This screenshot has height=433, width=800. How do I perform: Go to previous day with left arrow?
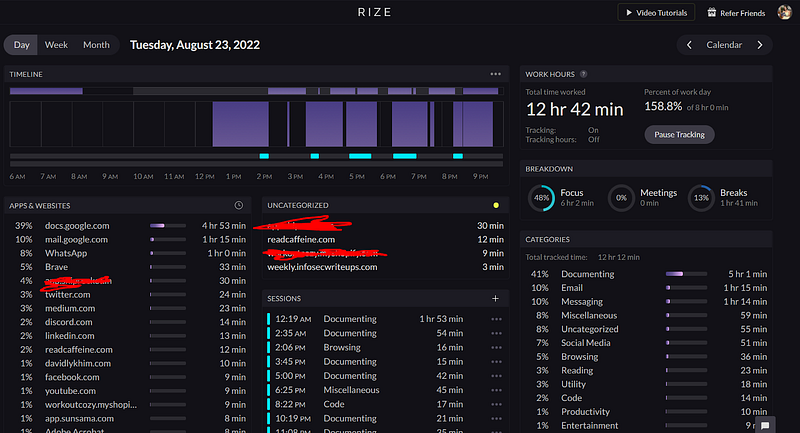(x=689, y=45)
